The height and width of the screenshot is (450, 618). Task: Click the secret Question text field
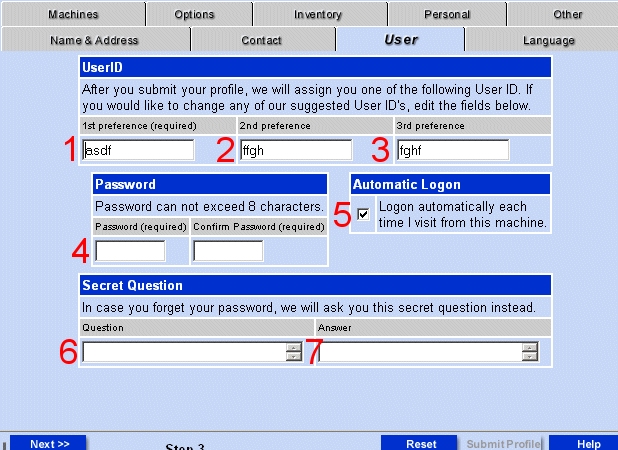point(184,351)
